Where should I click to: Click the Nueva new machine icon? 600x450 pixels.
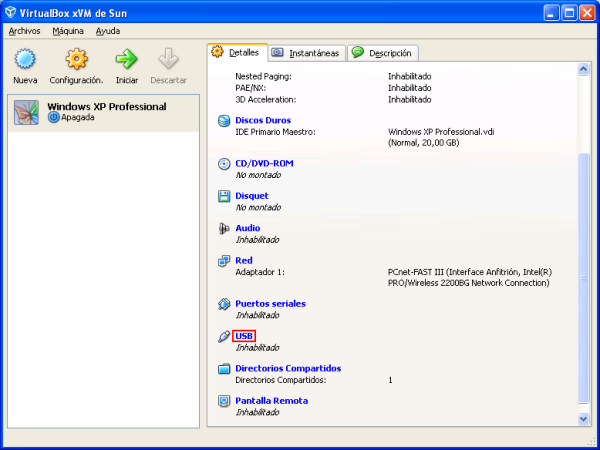25,61
